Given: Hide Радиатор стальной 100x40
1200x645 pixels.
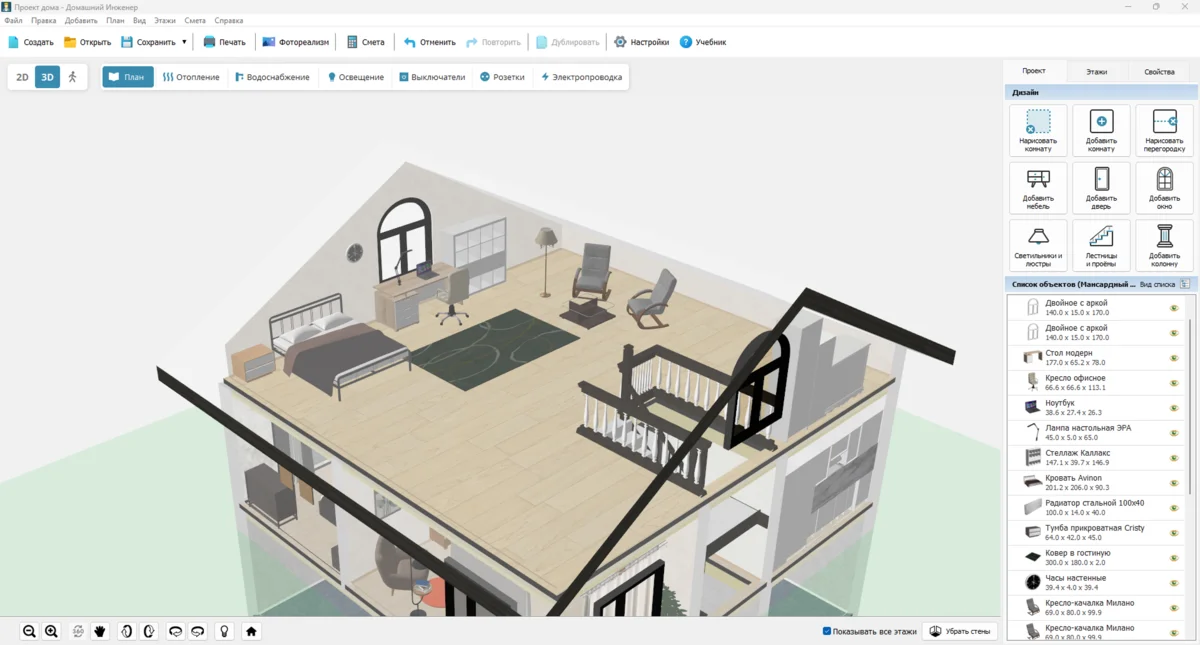Looking at the screenshot, I should [x=1174, y=508].
